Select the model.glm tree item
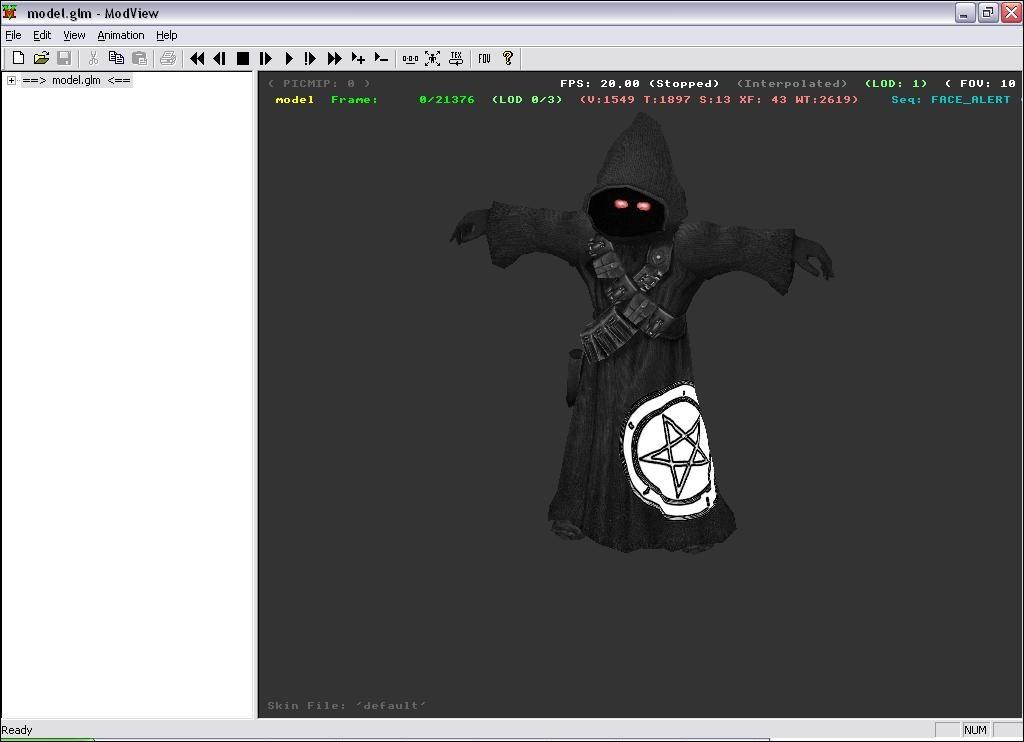Viewport: 1024px width, 742px height. point(76,81)
